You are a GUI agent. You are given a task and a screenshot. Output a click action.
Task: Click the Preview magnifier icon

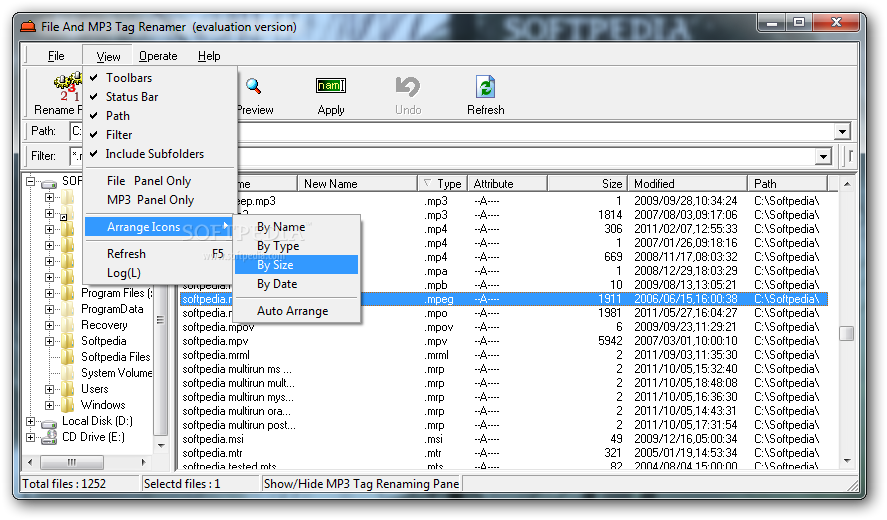[x=253, y=87]
